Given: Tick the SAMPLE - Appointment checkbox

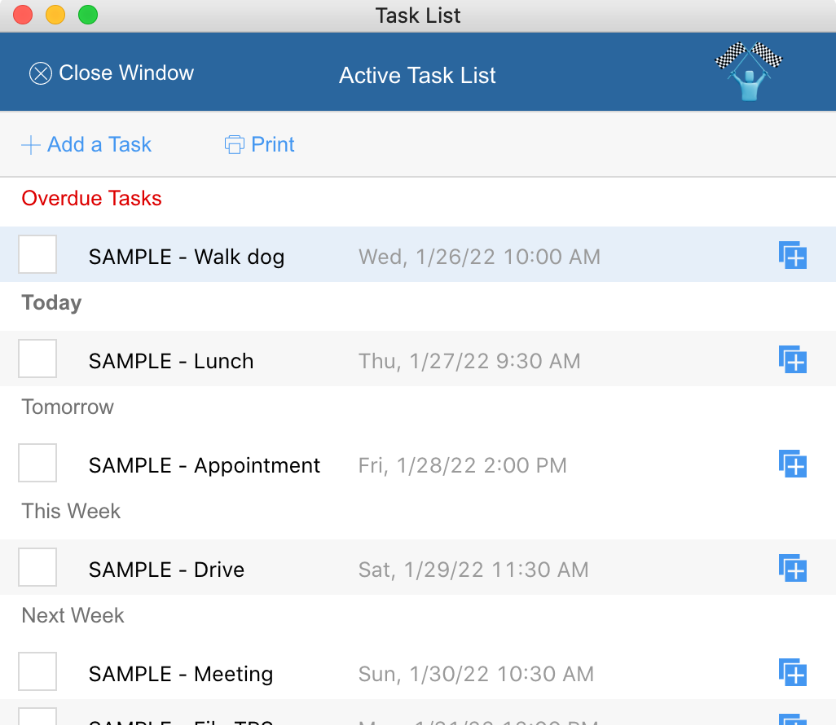Looking at the screenshot, I should pos(38,463).
